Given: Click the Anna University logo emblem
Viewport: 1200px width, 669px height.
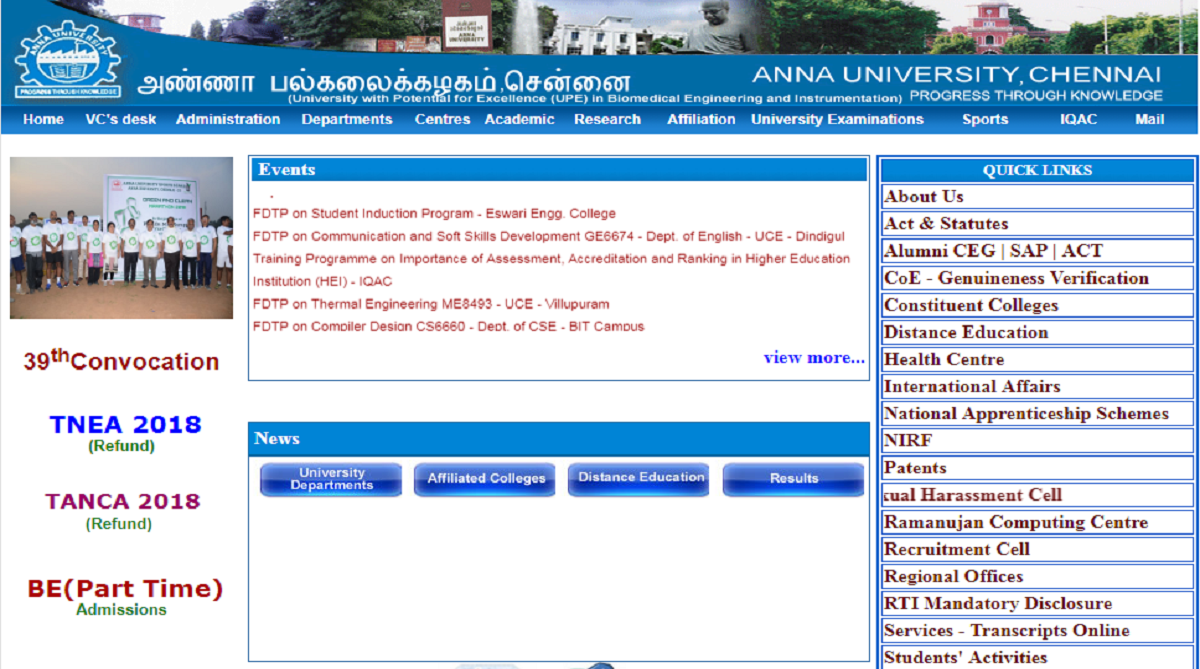Looking at the screenshot, I should 68,60.
